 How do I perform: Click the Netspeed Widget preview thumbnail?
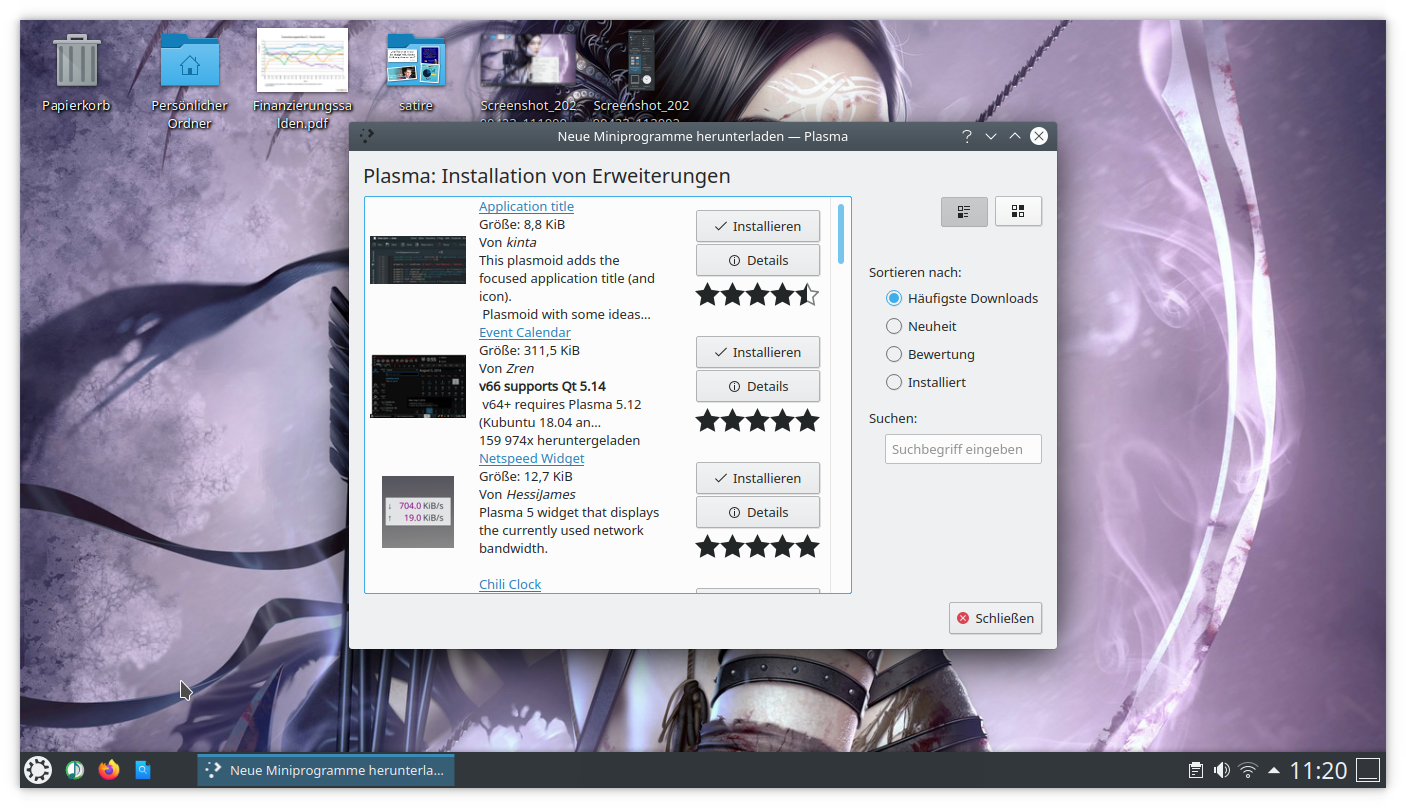pos(418,512)
